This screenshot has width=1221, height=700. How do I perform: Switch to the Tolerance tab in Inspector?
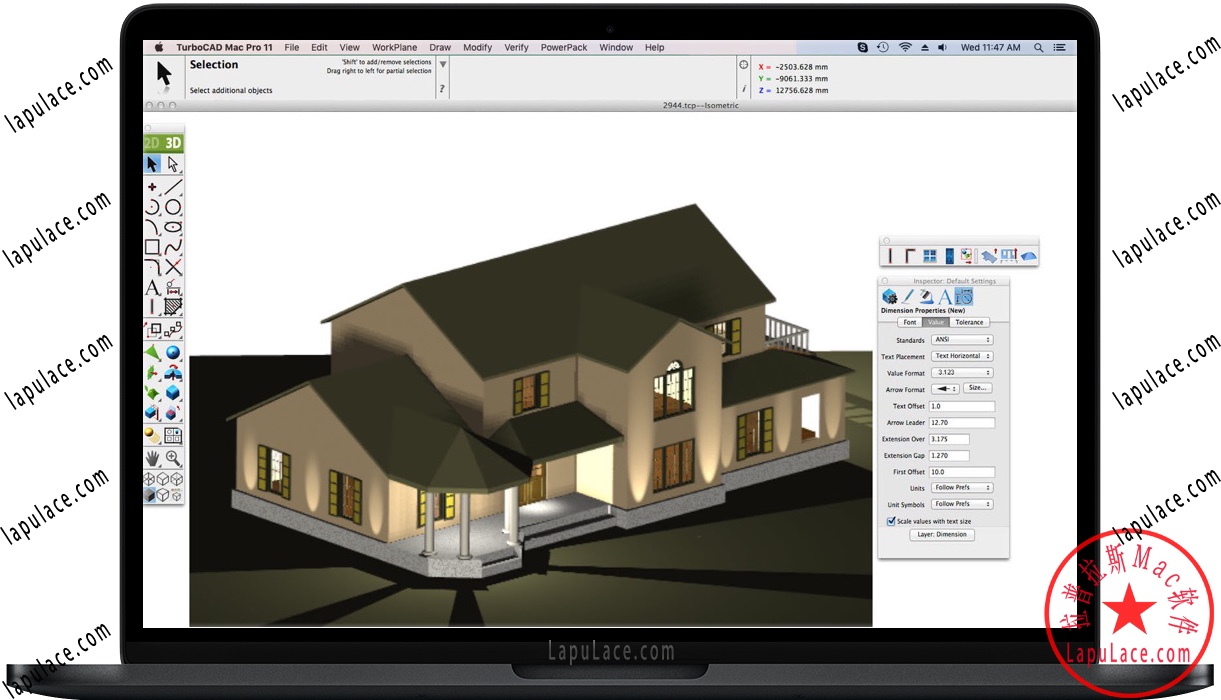coord(968,322)
